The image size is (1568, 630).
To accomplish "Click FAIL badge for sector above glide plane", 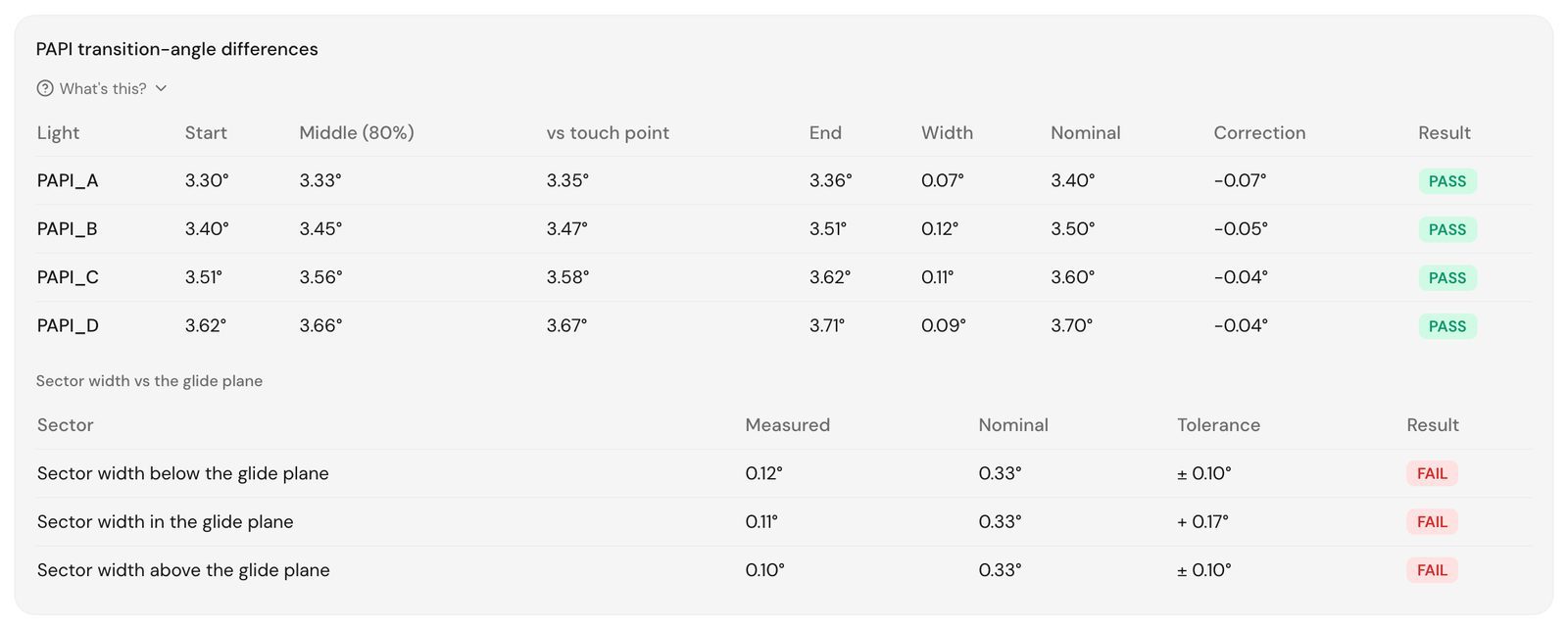I will point(1432,570).
